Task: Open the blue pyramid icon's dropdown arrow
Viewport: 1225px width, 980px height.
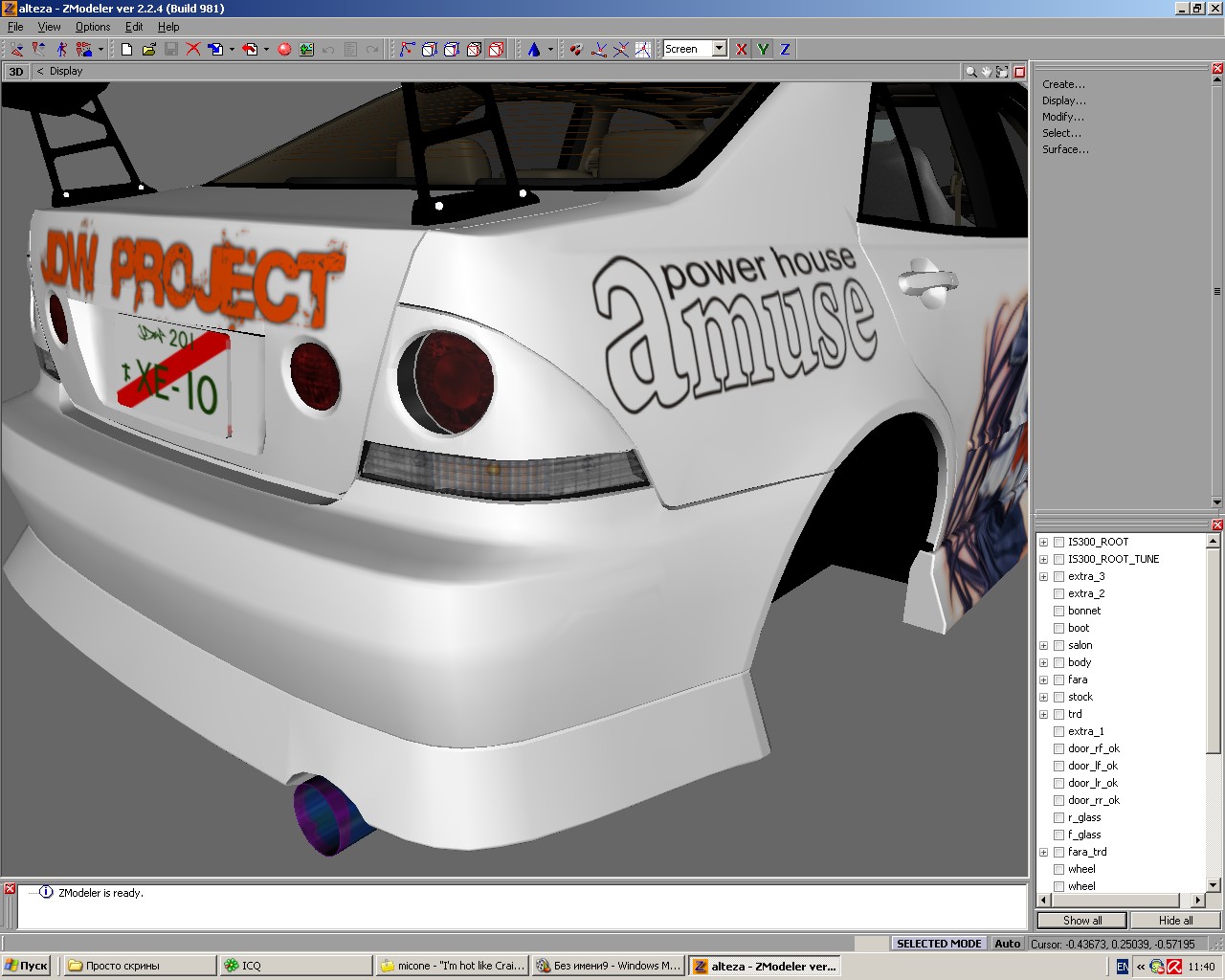Action: click(x=550, y=50)
